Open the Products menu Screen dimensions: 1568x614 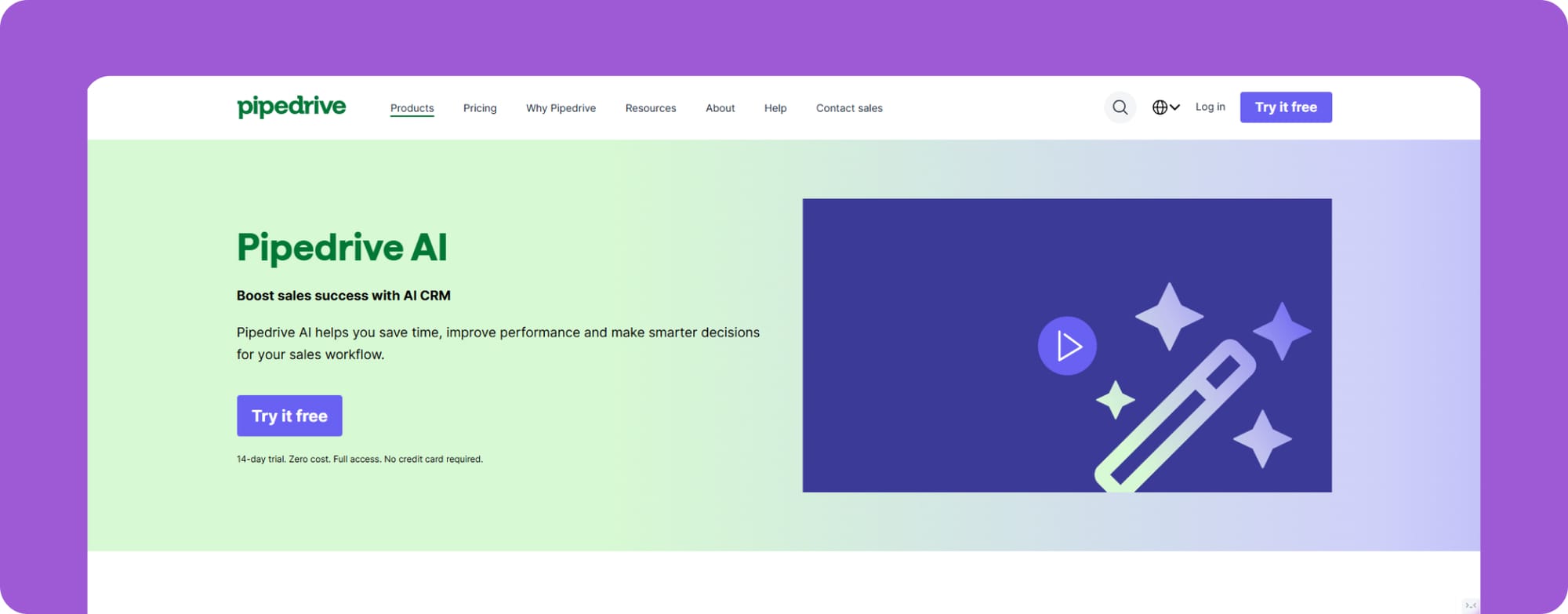coord(412,108)
